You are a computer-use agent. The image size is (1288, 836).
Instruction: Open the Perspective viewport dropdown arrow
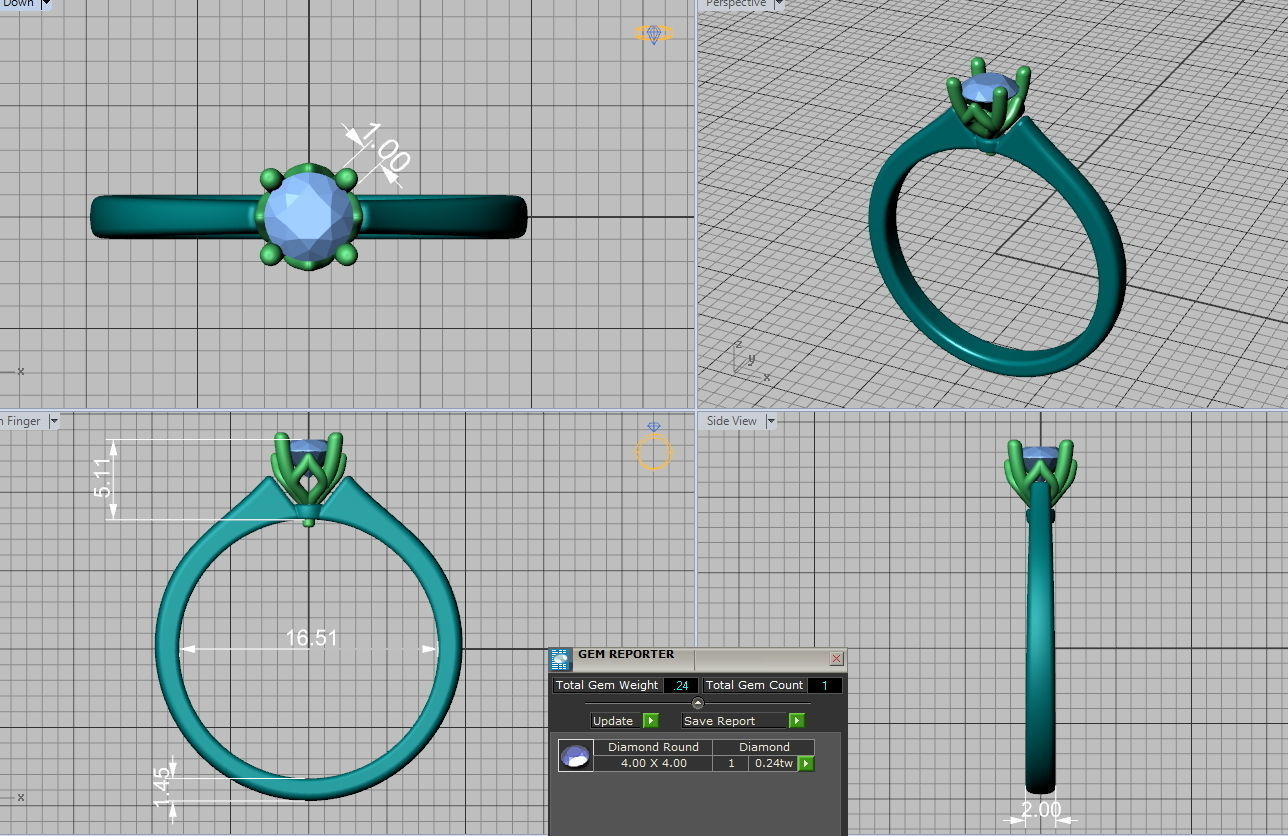779,4
